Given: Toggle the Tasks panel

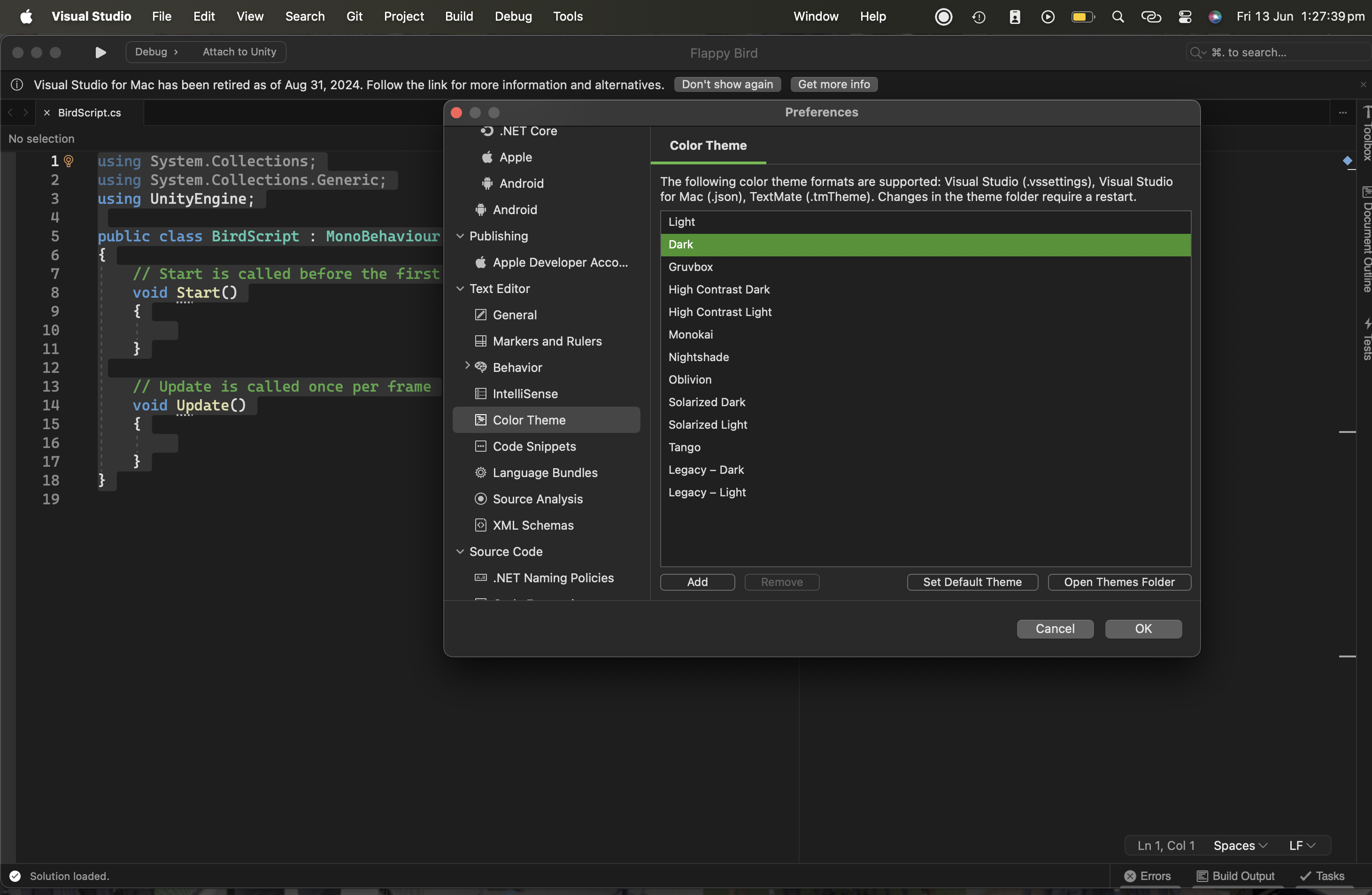Looking at the screenshot, I should pyautogui.click(x=1322, y=876).
